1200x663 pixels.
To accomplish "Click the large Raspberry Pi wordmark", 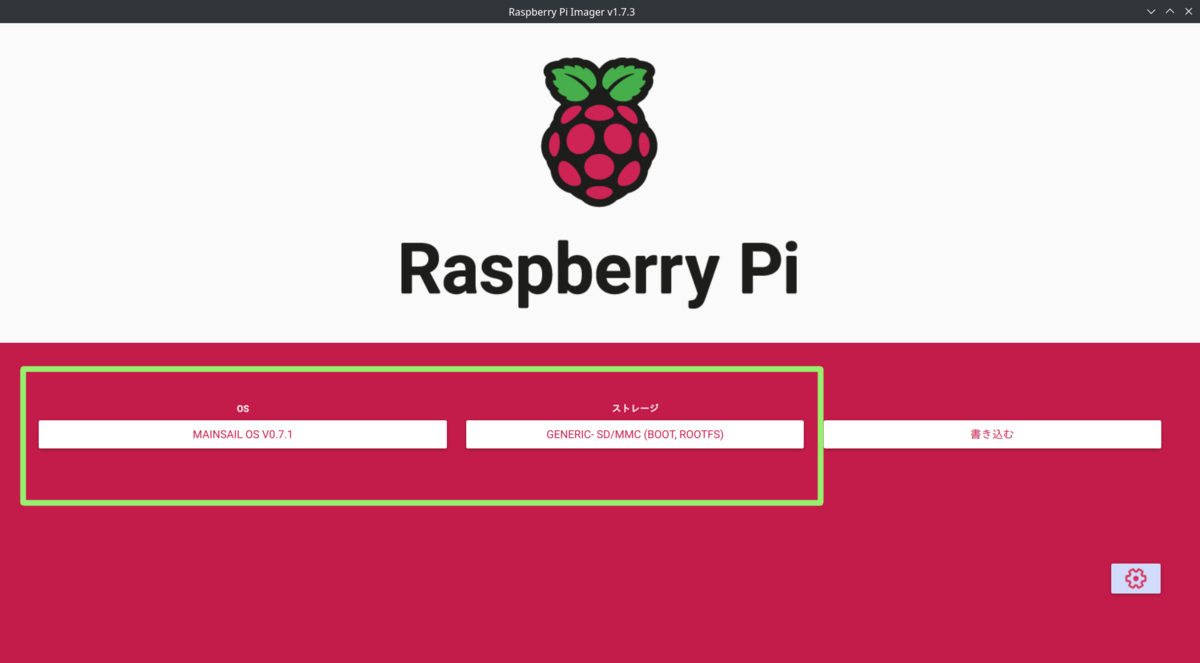I will pos(598,272).
